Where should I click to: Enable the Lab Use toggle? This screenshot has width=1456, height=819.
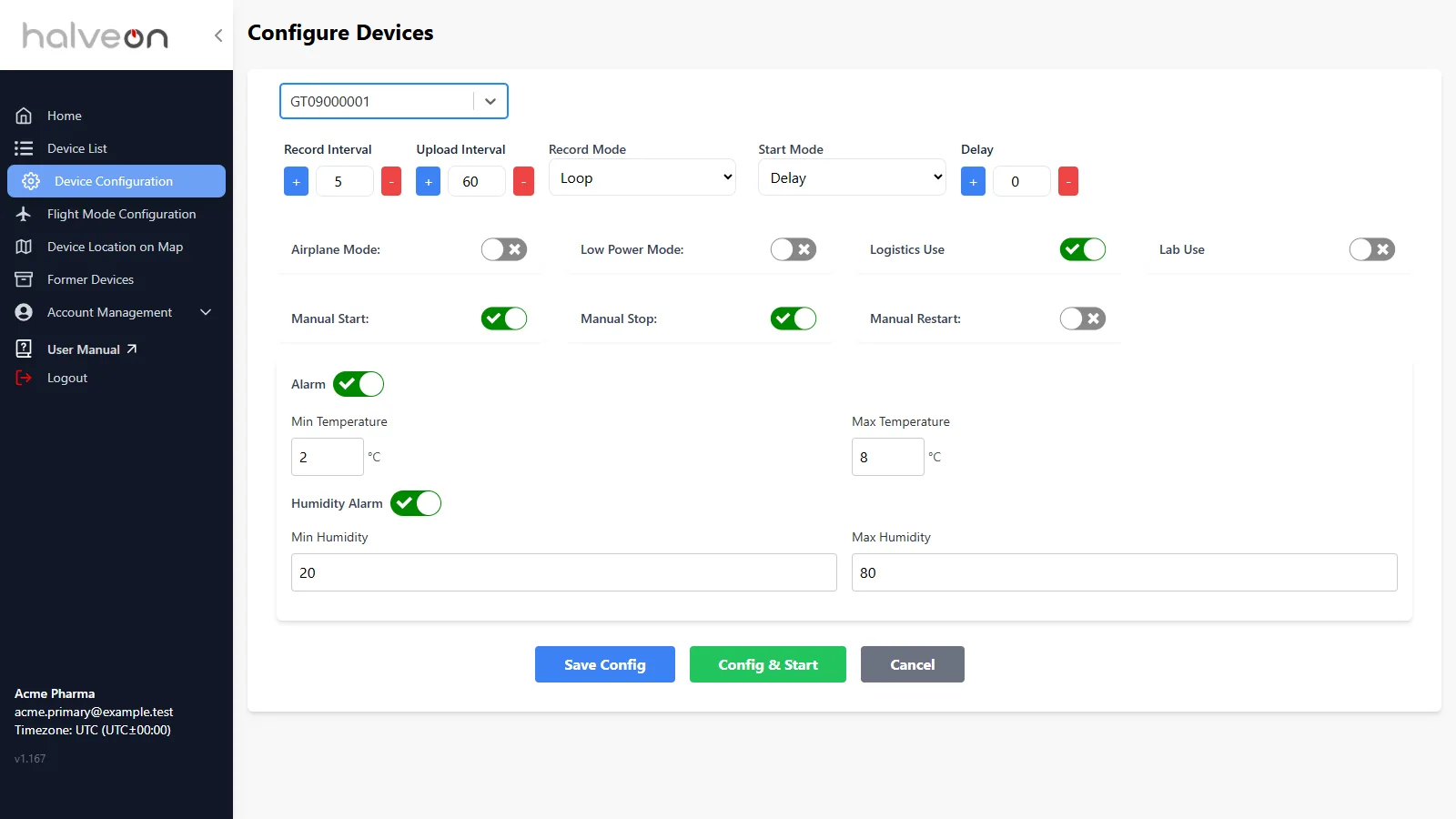tap(1372, 249)
